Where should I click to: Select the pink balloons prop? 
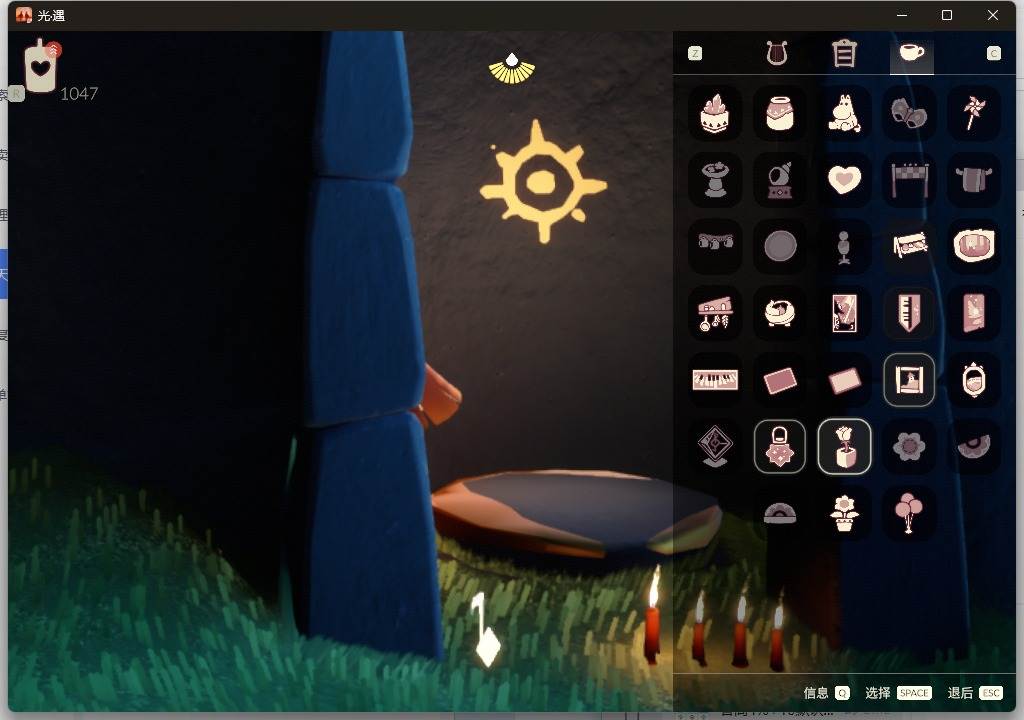click(x=909, y=512)
